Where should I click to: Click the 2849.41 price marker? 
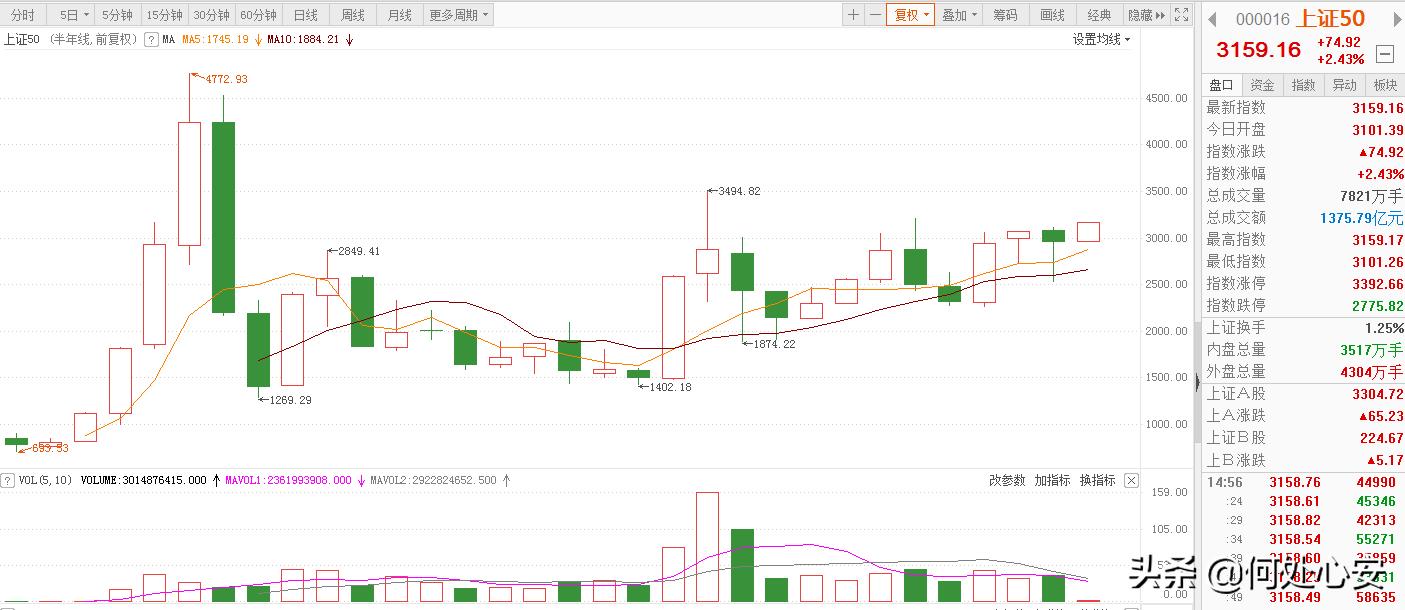[x=358, y=251]
